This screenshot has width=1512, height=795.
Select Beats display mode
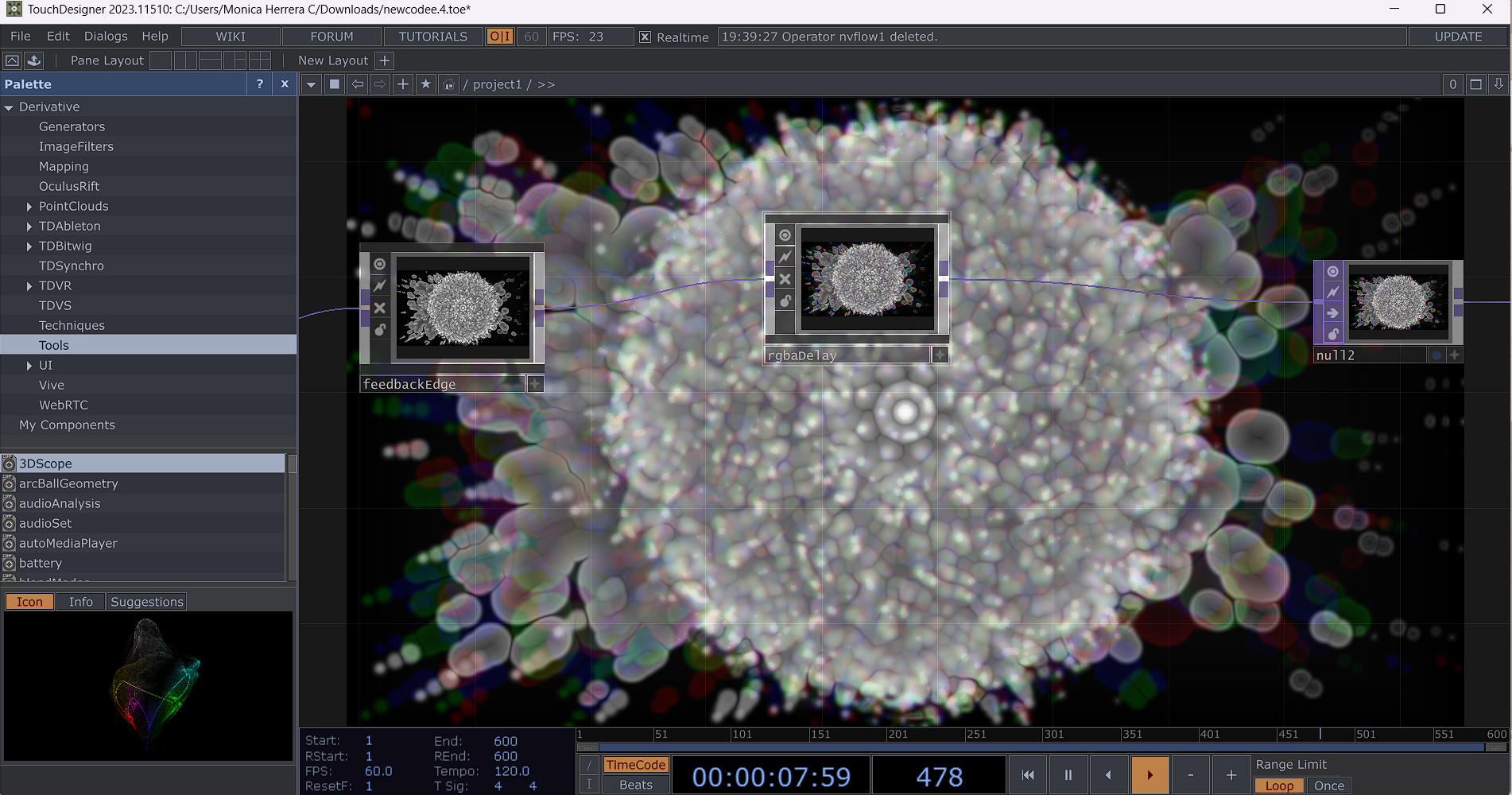(x=635, y=785)
